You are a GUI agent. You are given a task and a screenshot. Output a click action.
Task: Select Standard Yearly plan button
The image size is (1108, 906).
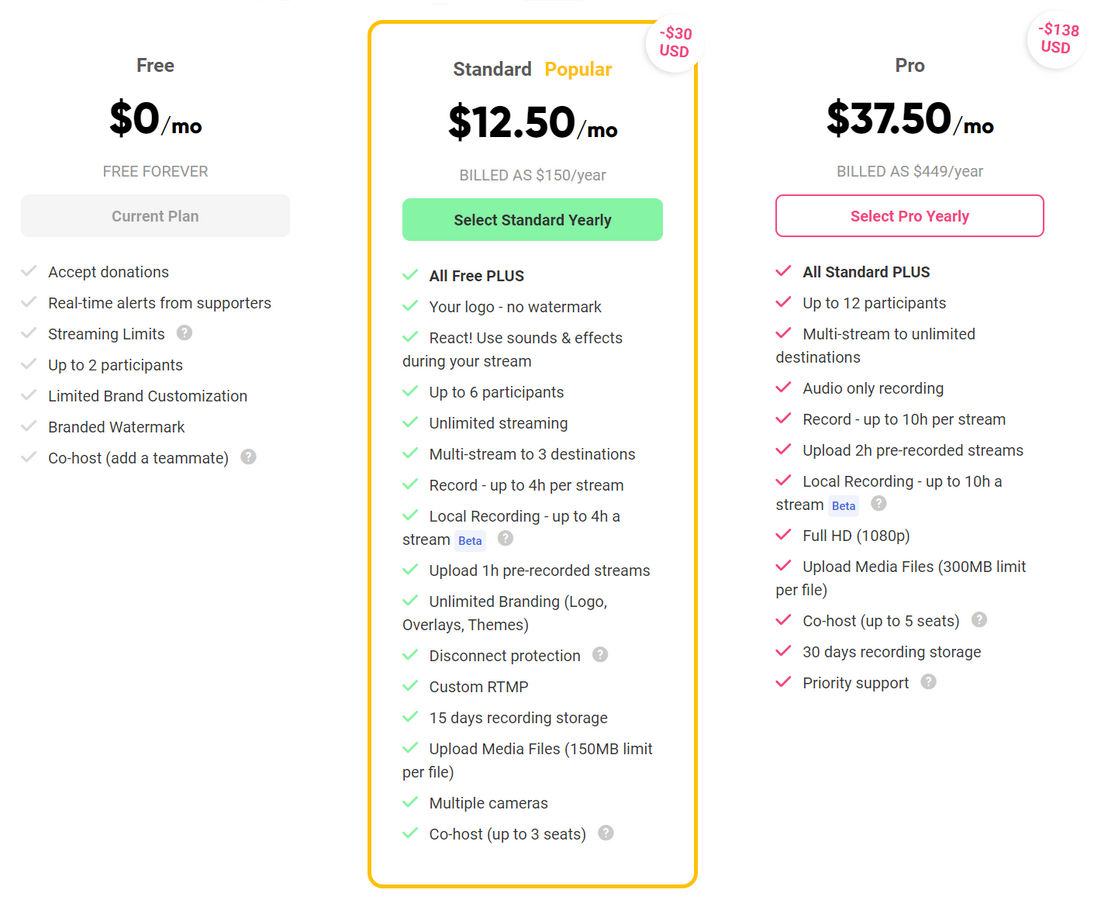(532, 220)
